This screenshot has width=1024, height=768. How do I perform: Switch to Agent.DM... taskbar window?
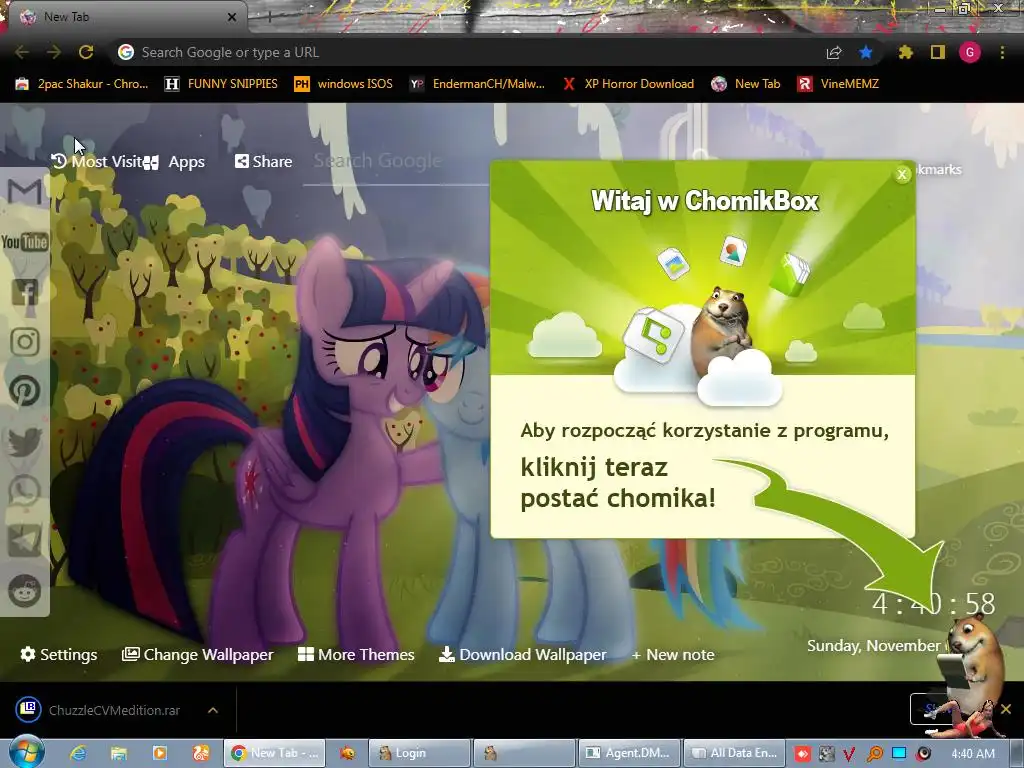(x=629, y=753)
